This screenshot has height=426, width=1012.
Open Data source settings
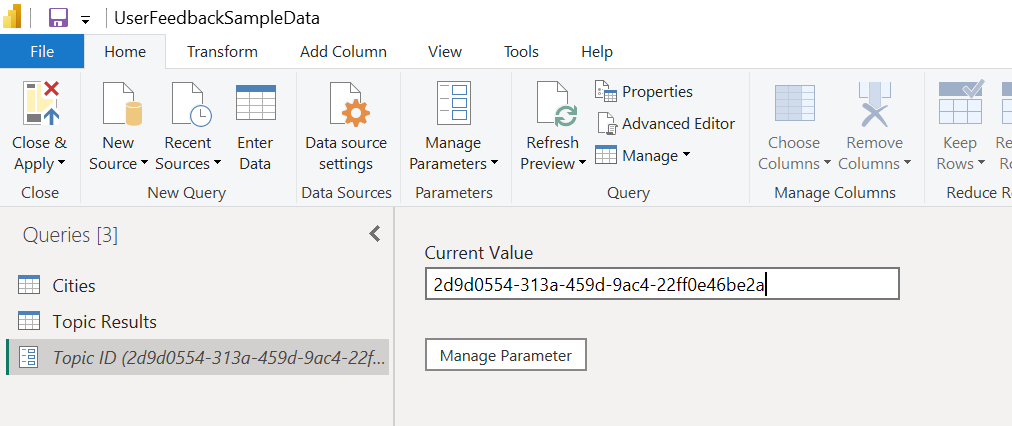click(x=346, y=127)
